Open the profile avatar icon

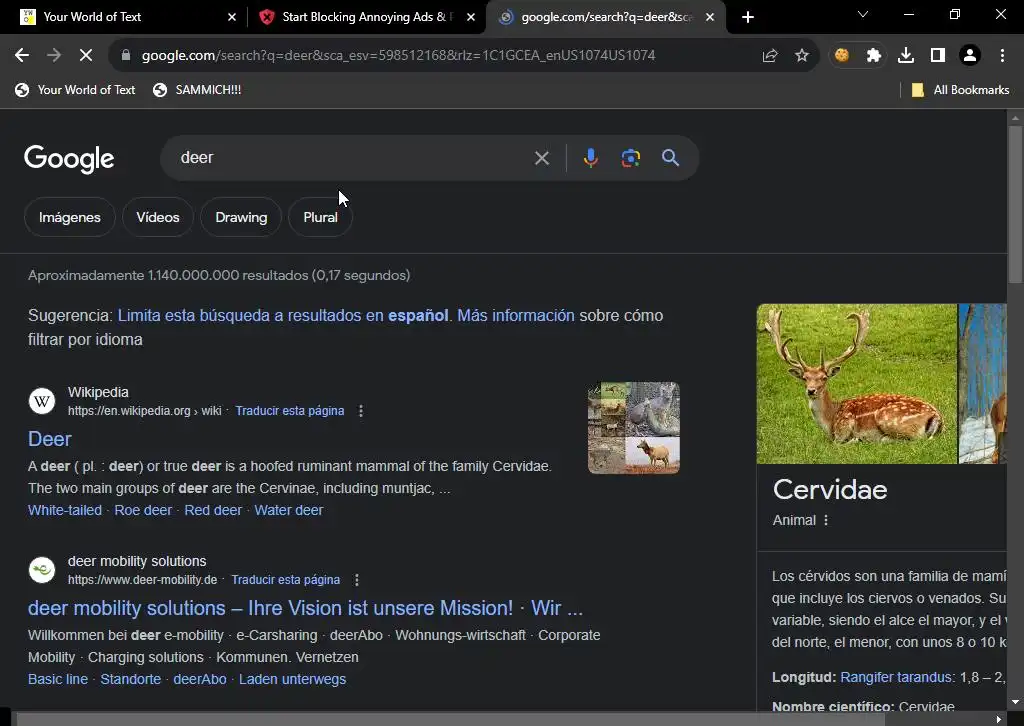coord(970,55)
